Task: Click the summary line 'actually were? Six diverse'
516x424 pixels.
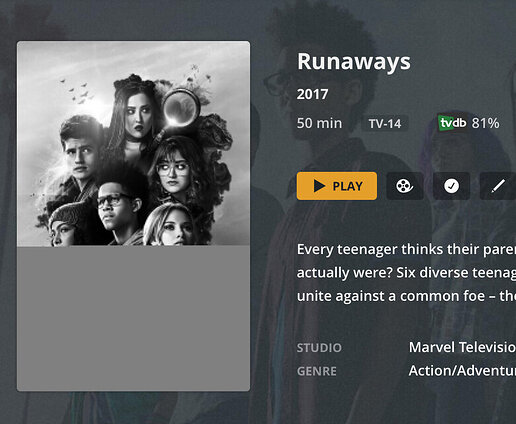Action: [406, 273]
